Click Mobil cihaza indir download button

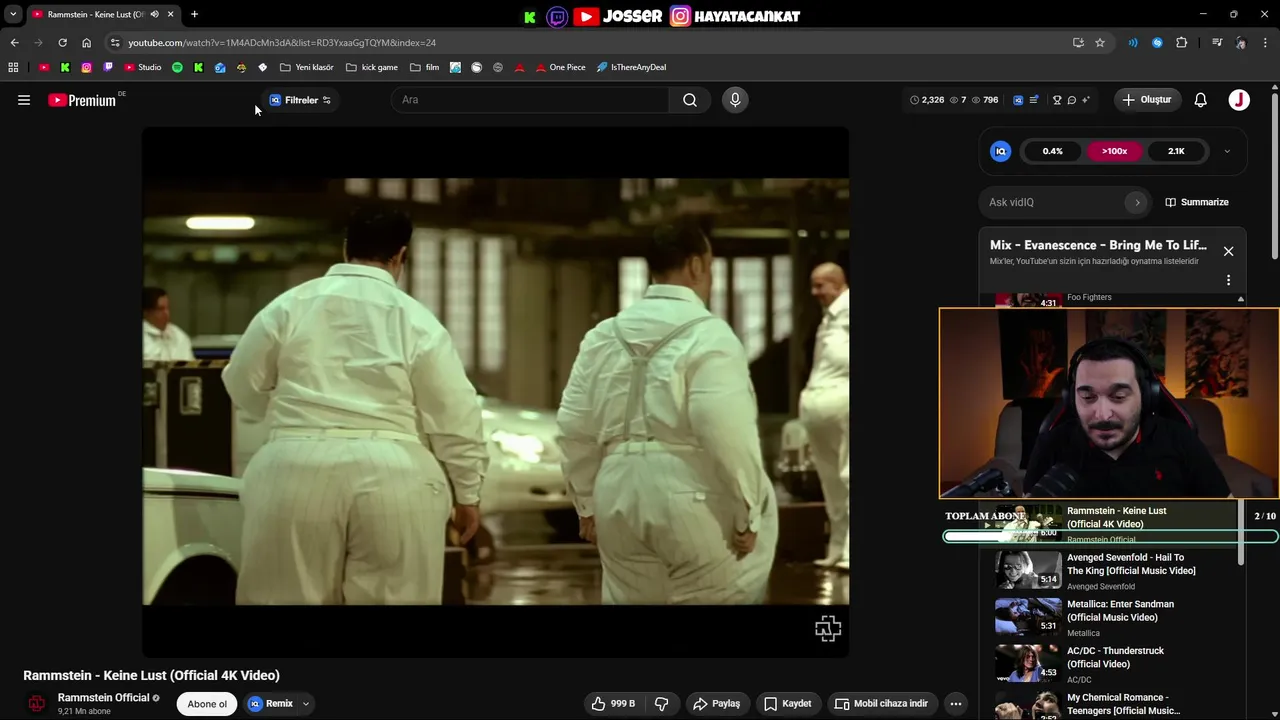(x=881, y=704)
